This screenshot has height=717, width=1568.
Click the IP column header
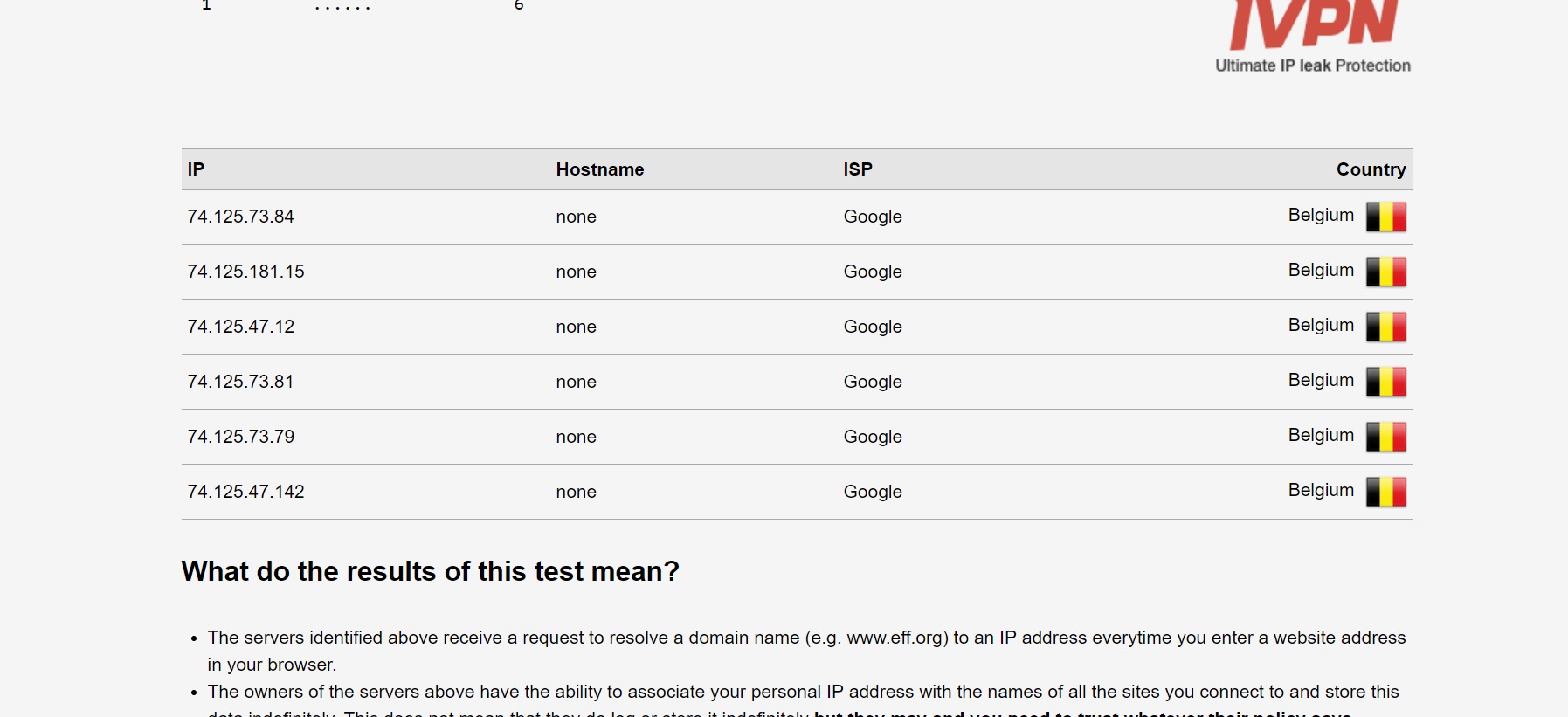(x=196, y=169)
